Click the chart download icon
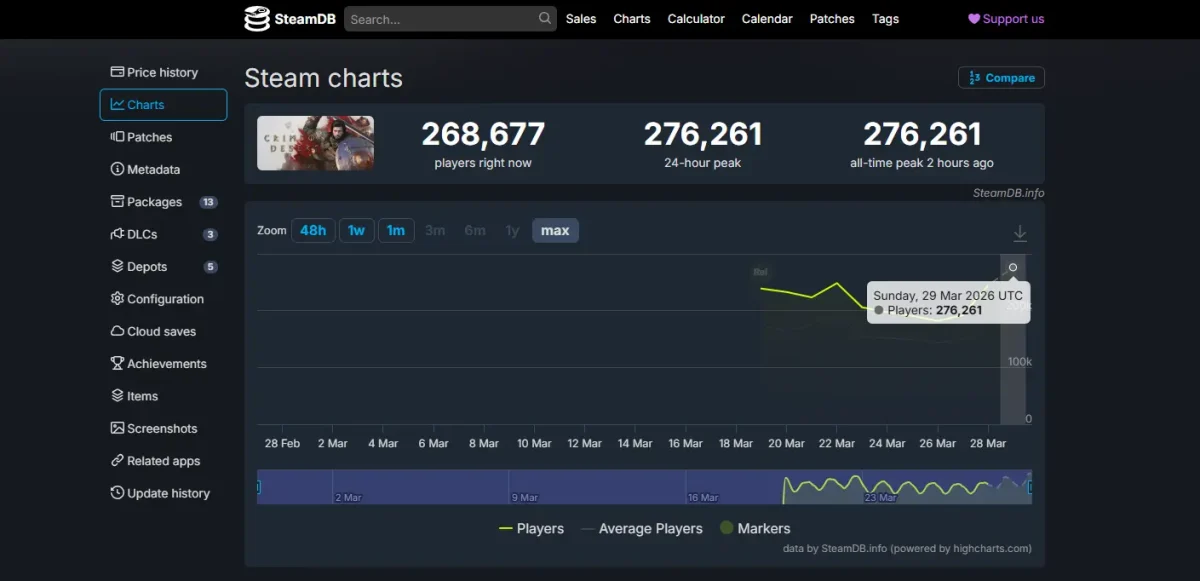 coord(1020,232)
